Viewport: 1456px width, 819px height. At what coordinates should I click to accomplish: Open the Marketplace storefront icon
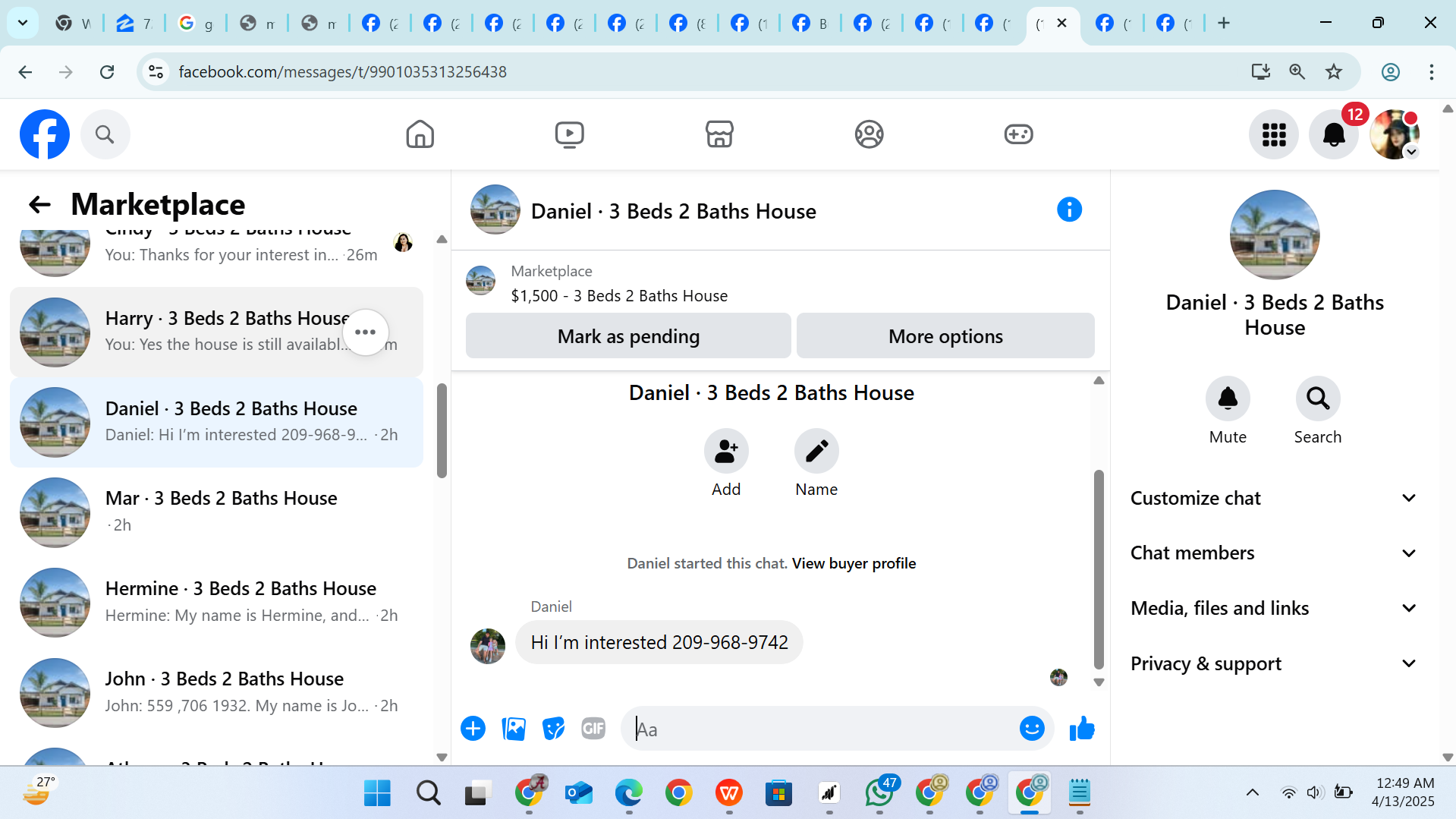pos(719,134)
